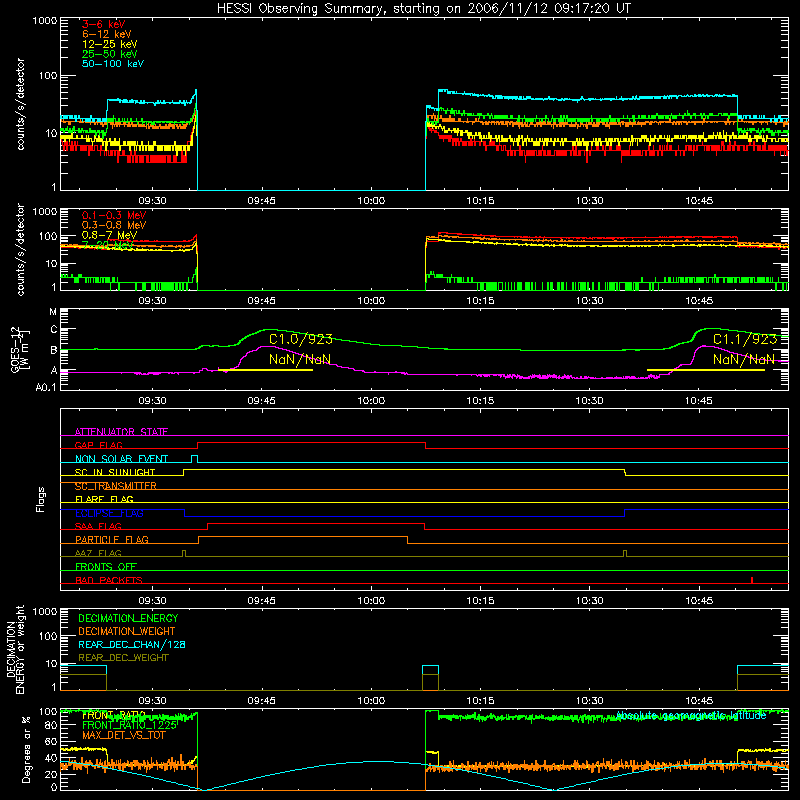The height and width of the screenshot is (800, 800).
Task: Click the 0.3-0.8 MeV legend label
Action: coord(114,225)
